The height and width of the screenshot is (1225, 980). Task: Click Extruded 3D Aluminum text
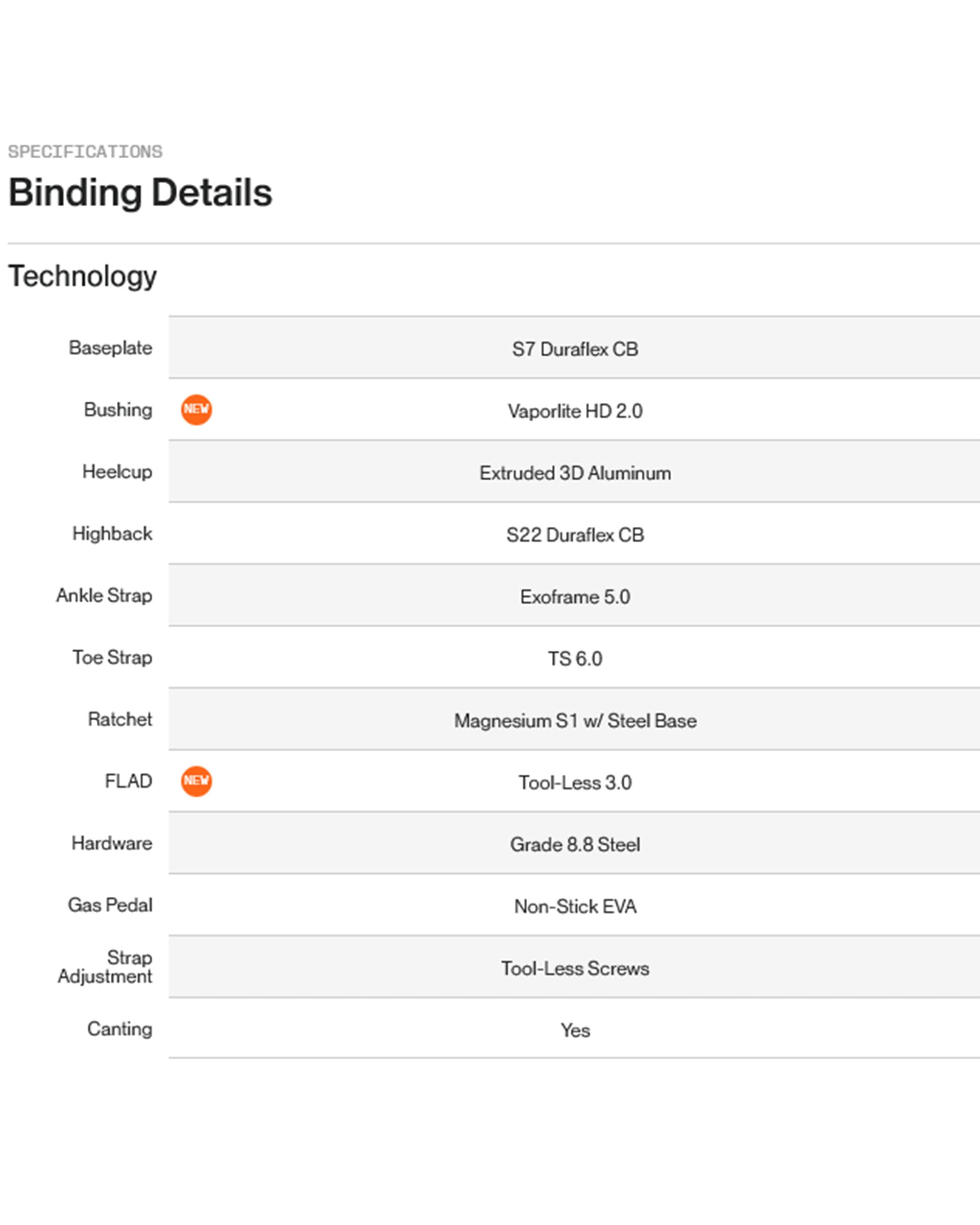point(575,473)
